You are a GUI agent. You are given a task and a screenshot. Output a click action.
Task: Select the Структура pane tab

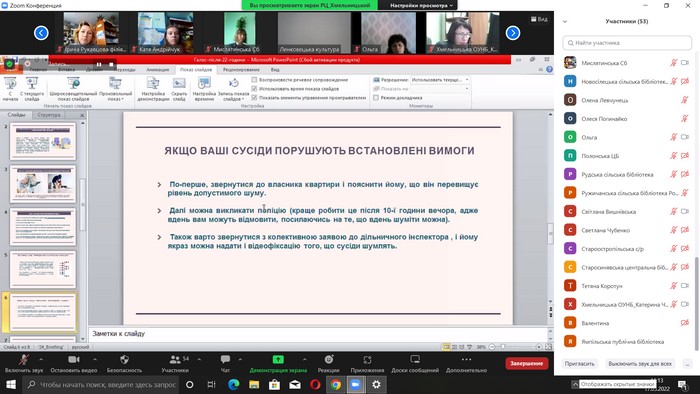point(49,115)
